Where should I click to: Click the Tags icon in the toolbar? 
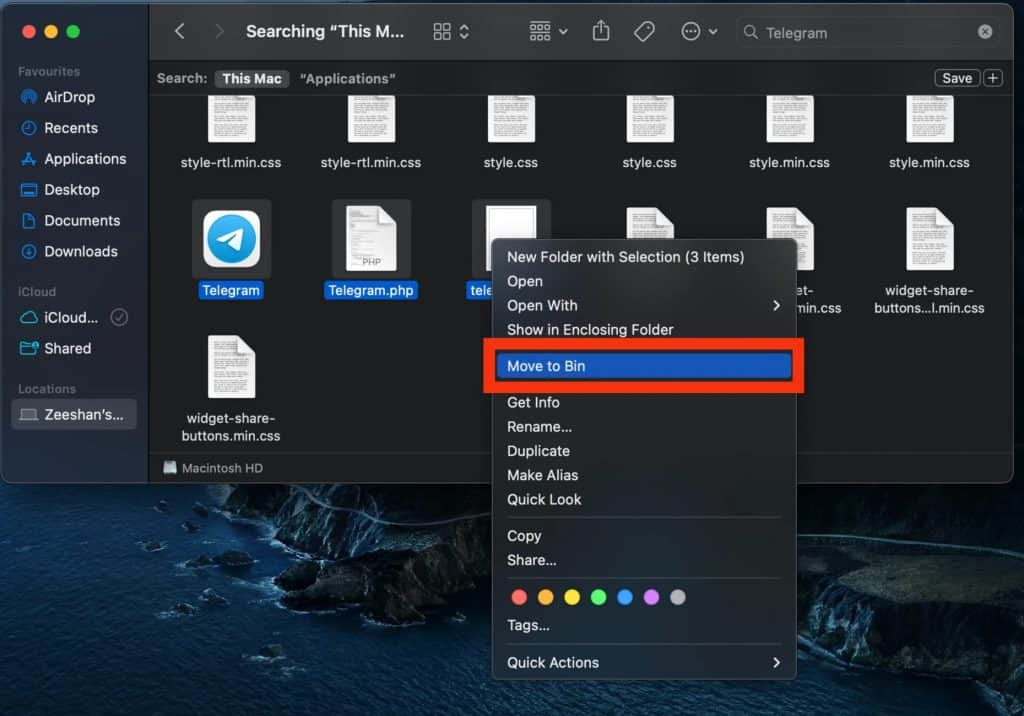(x=644, y=31)
